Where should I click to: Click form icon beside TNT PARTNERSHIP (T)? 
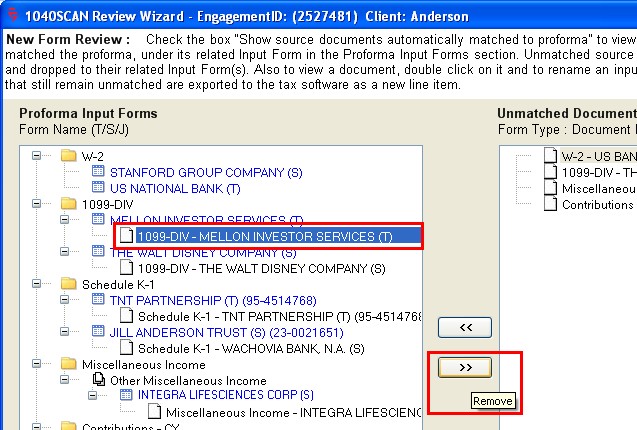coord(98,299)
